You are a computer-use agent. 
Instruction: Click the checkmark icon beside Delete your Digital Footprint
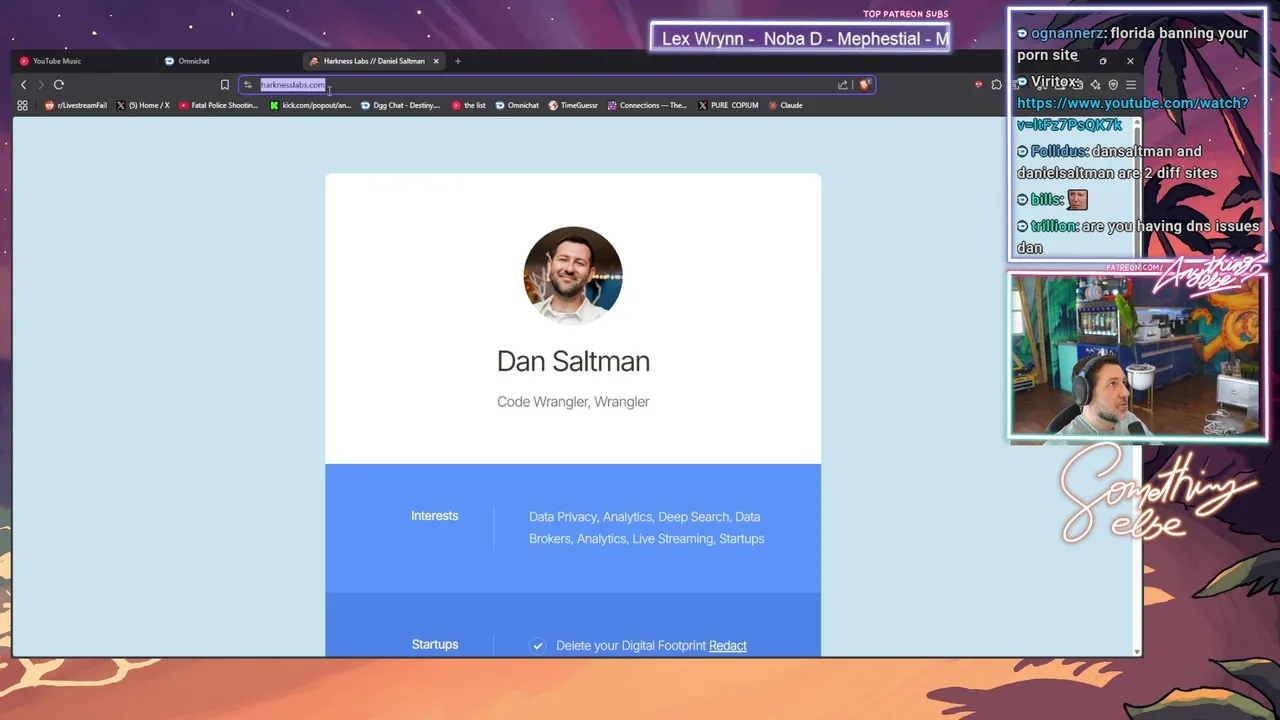(x=538, y=646)
